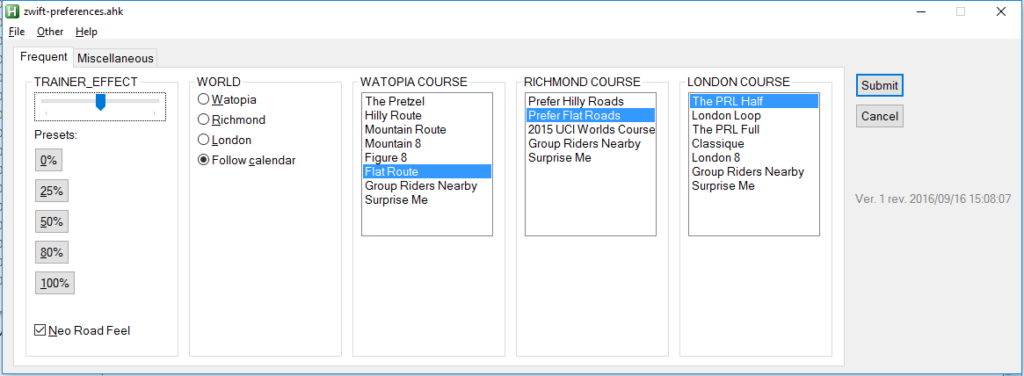Apply the 100% trainer effect preset
This screenshot has width=1024, height=376.
[x=55, y=283]
